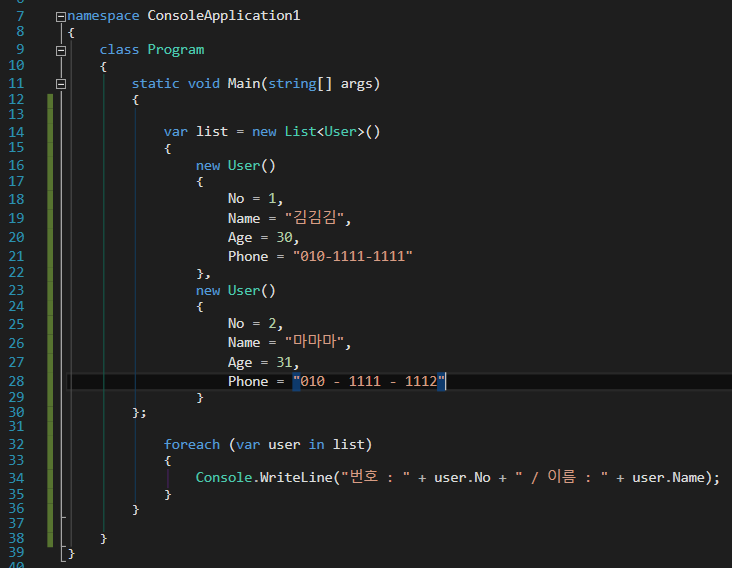
Task: Click No = 1 assignment
Action: 252,199
